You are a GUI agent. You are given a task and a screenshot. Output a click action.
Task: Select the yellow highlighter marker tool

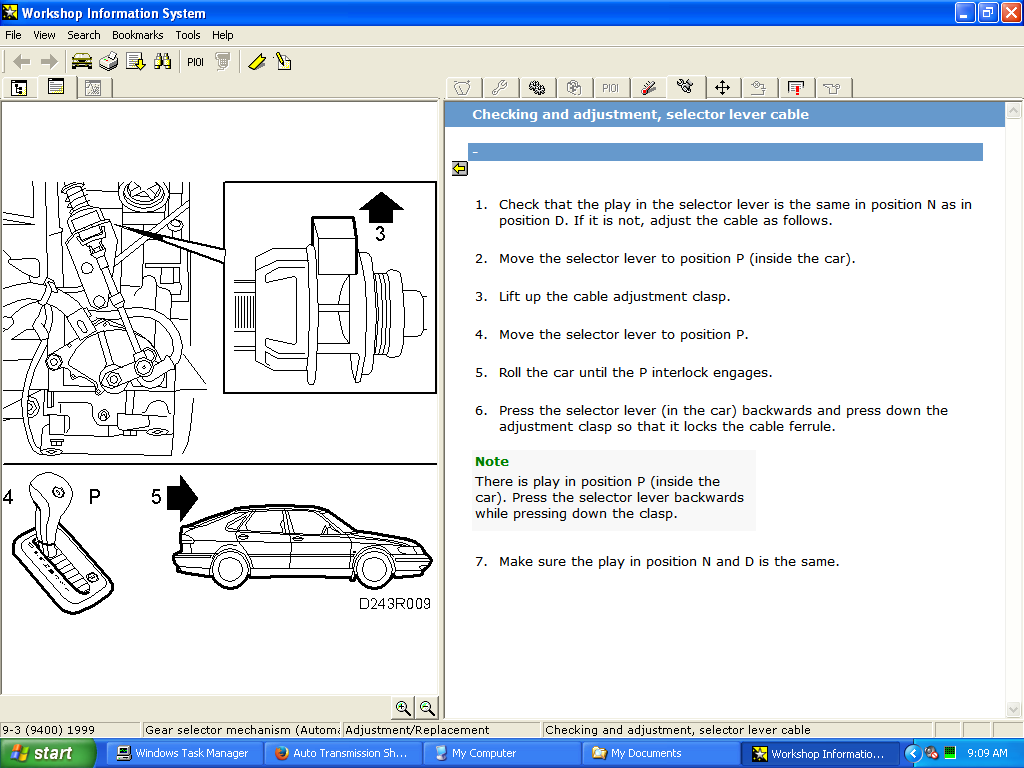point(257,61)
